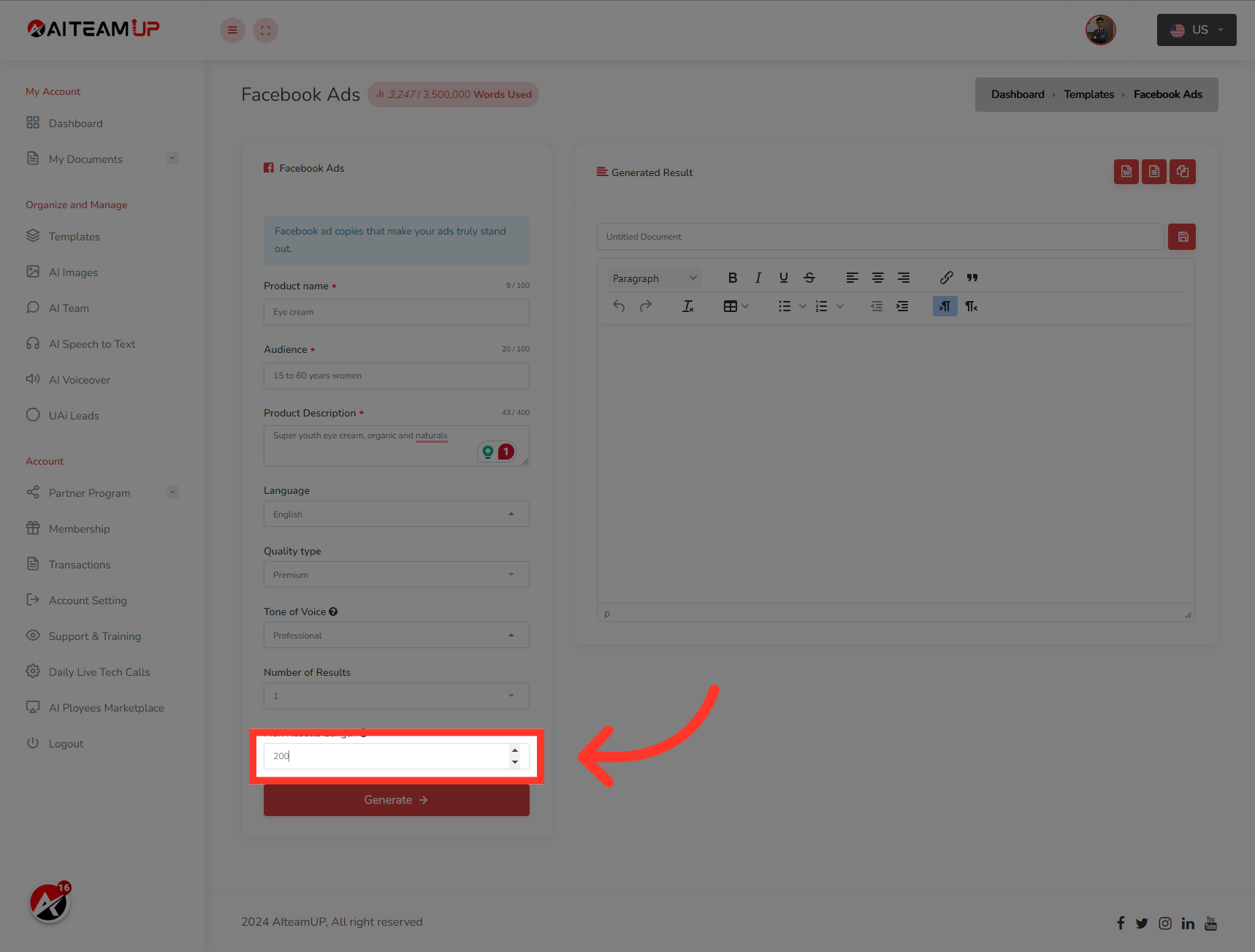Viewport: 1255px width, 952px height.
Task: Increment the max result length stepper
Action: click(515, 750)
